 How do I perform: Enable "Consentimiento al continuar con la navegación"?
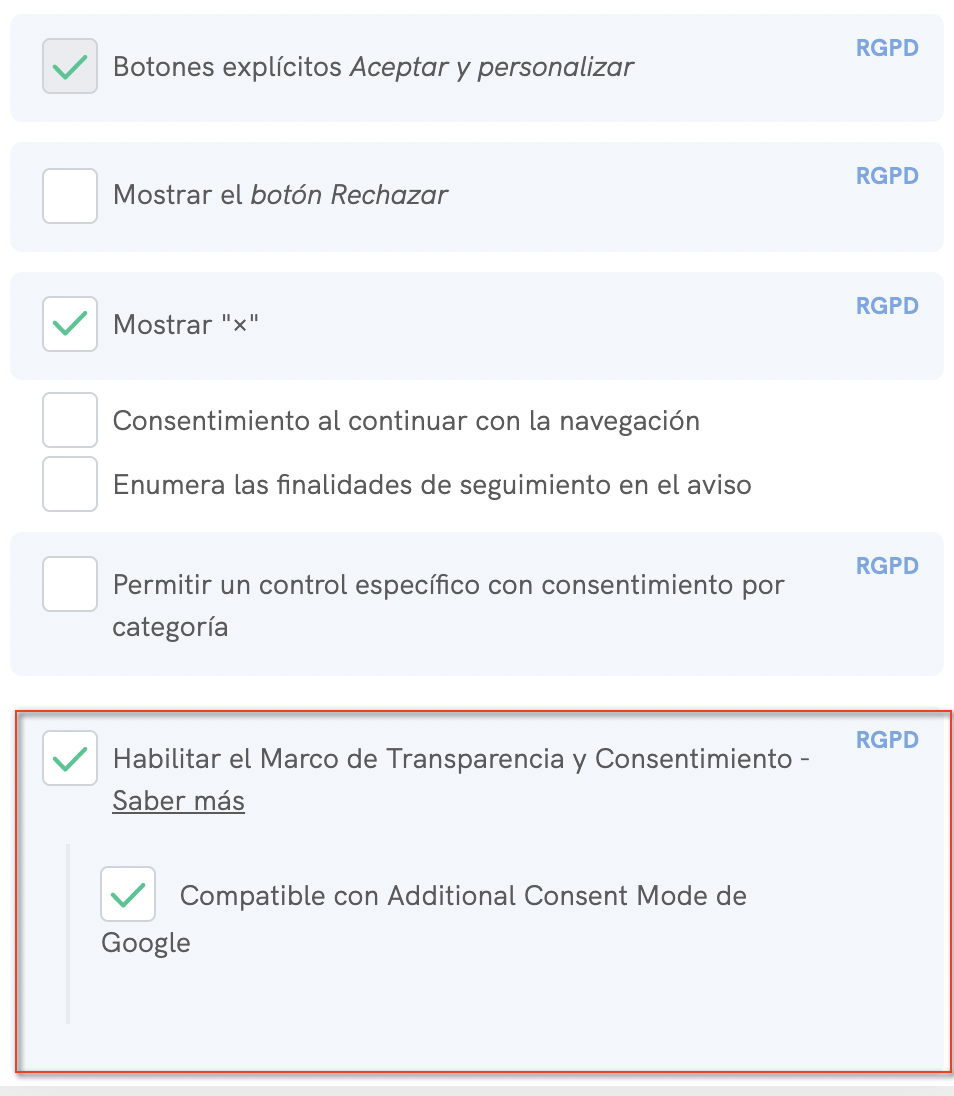pyautogui.click(x=69, y=420)
